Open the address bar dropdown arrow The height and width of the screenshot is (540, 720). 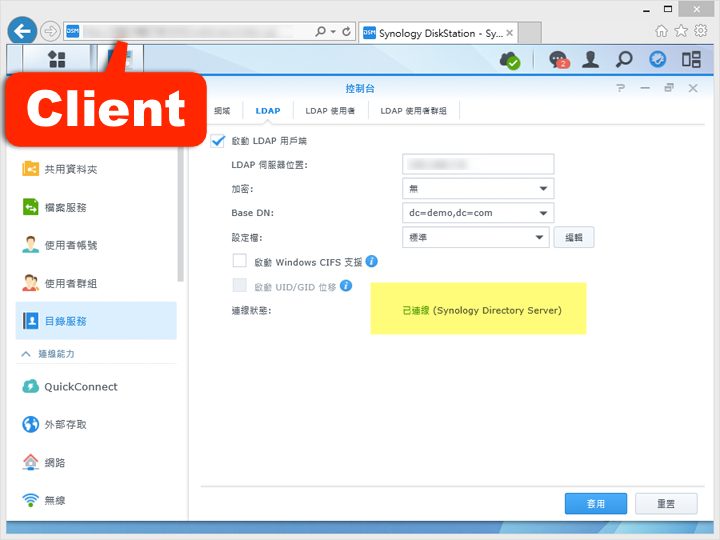point(333,32)
